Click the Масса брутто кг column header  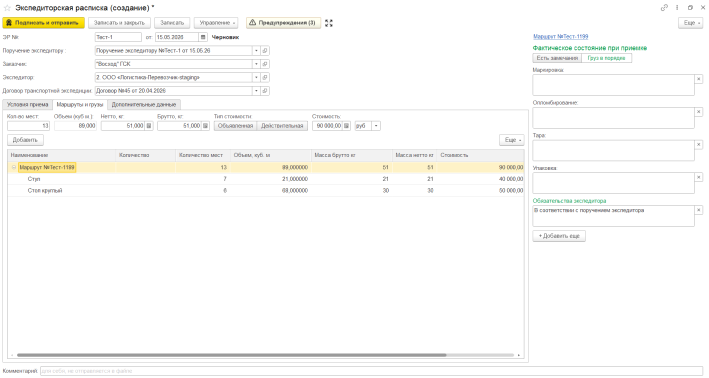tap(351, 155)
